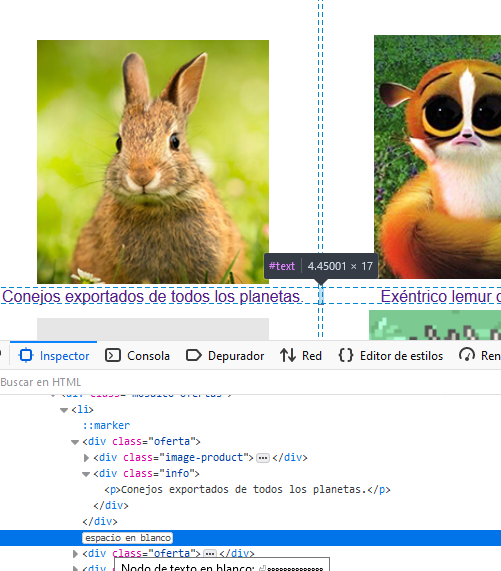The image size is (501, 571).
Task: Click the Inspector tab icon
Action: pos(26,355)
